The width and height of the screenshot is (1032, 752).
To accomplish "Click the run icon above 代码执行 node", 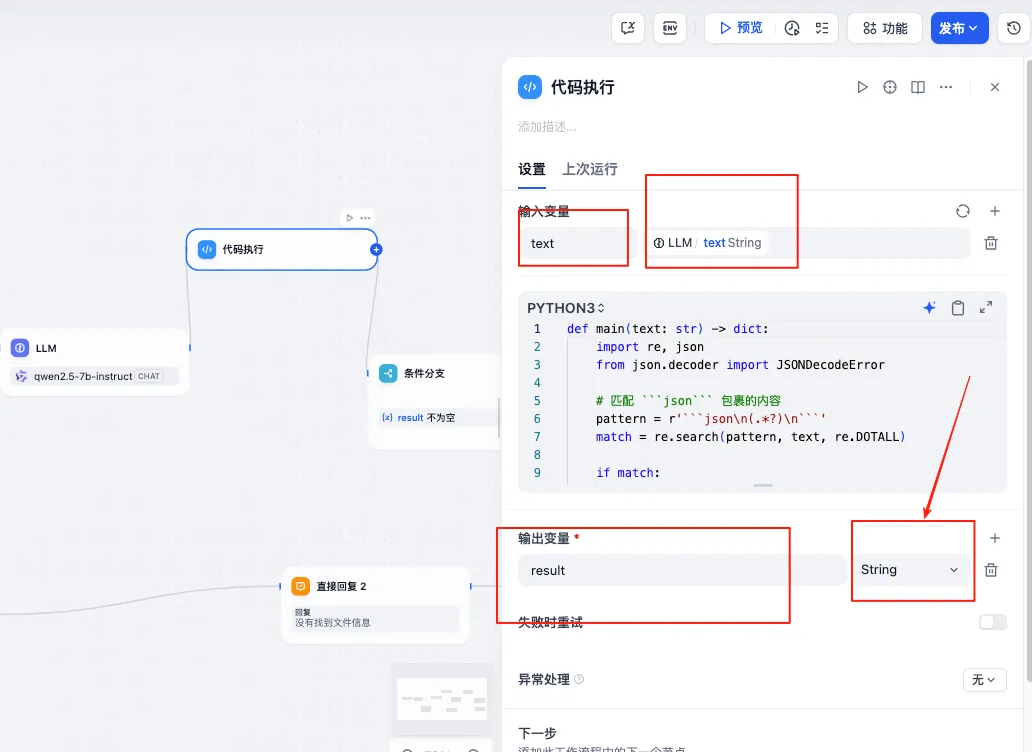I will (x=349, y=218).
